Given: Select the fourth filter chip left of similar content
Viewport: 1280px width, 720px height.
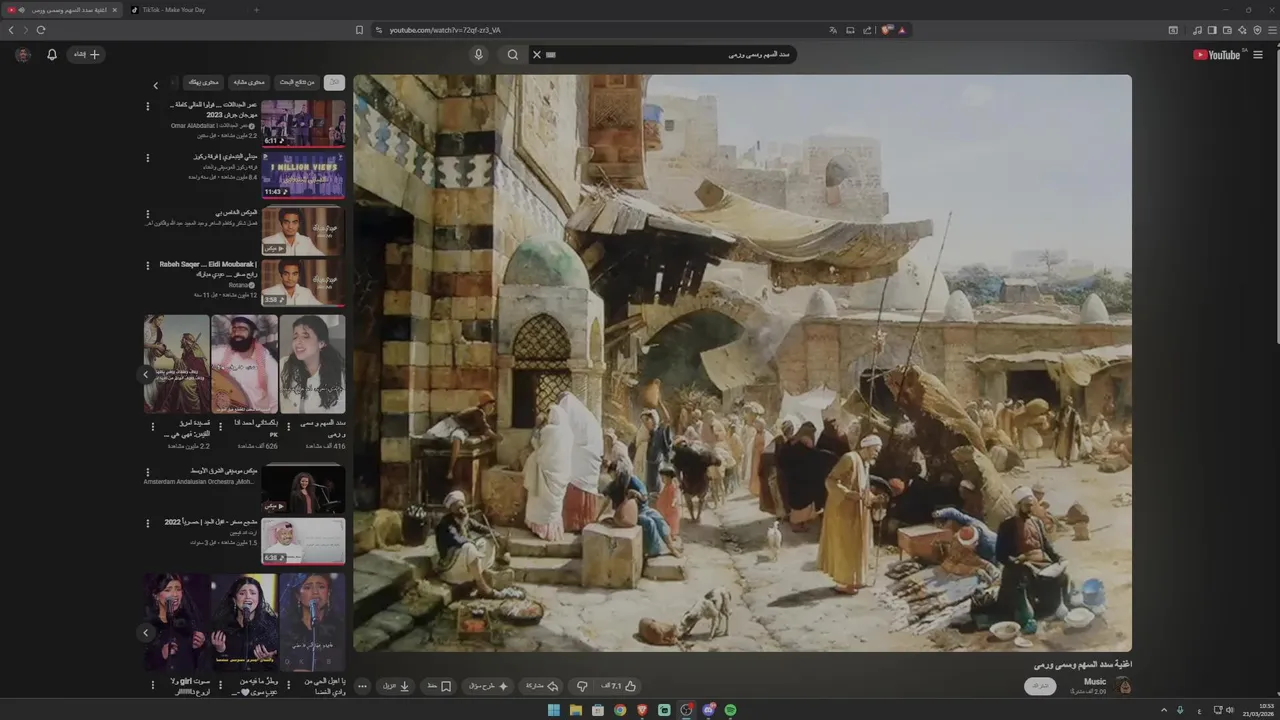Looking at the screenshot, I should tap(203, 82).
